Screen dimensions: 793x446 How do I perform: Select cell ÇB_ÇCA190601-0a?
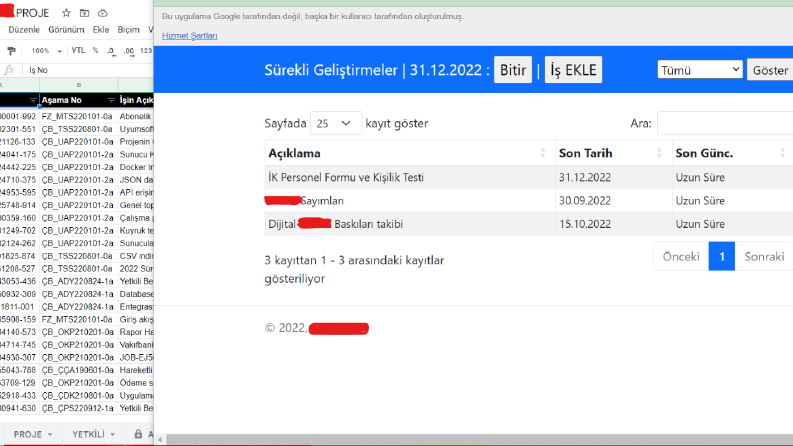click(77, 370)
